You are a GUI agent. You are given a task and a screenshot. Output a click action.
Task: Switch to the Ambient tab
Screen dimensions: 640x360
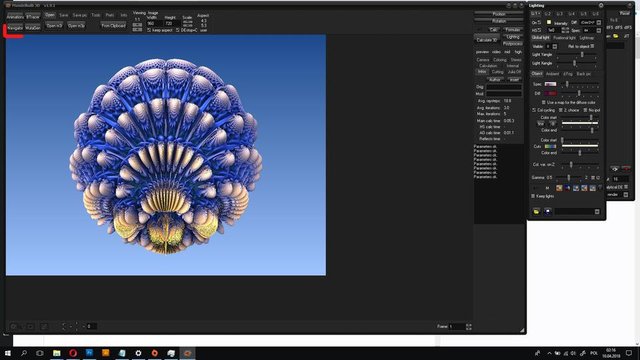(x=552, y=74)
